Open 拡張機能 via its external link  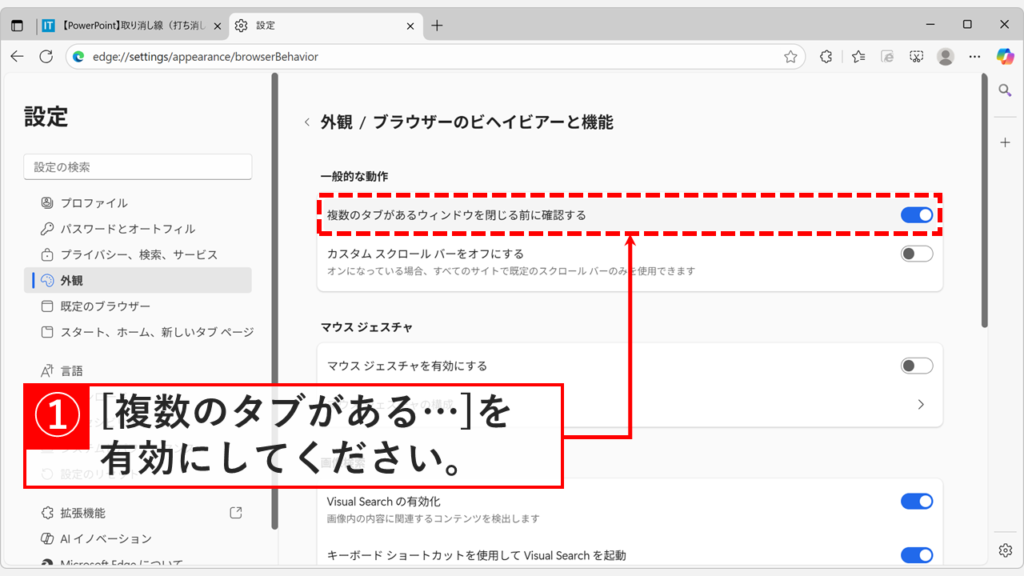coord(233,511)
